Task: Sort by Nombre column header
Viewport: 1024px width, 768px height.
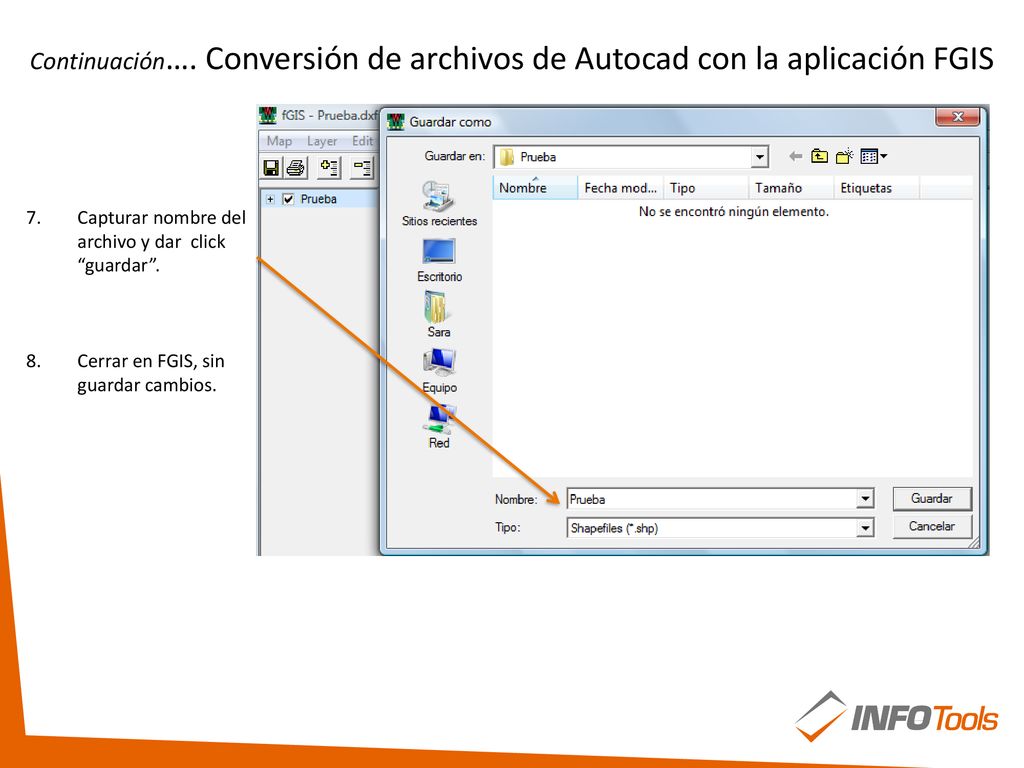Action: (535, 188)
